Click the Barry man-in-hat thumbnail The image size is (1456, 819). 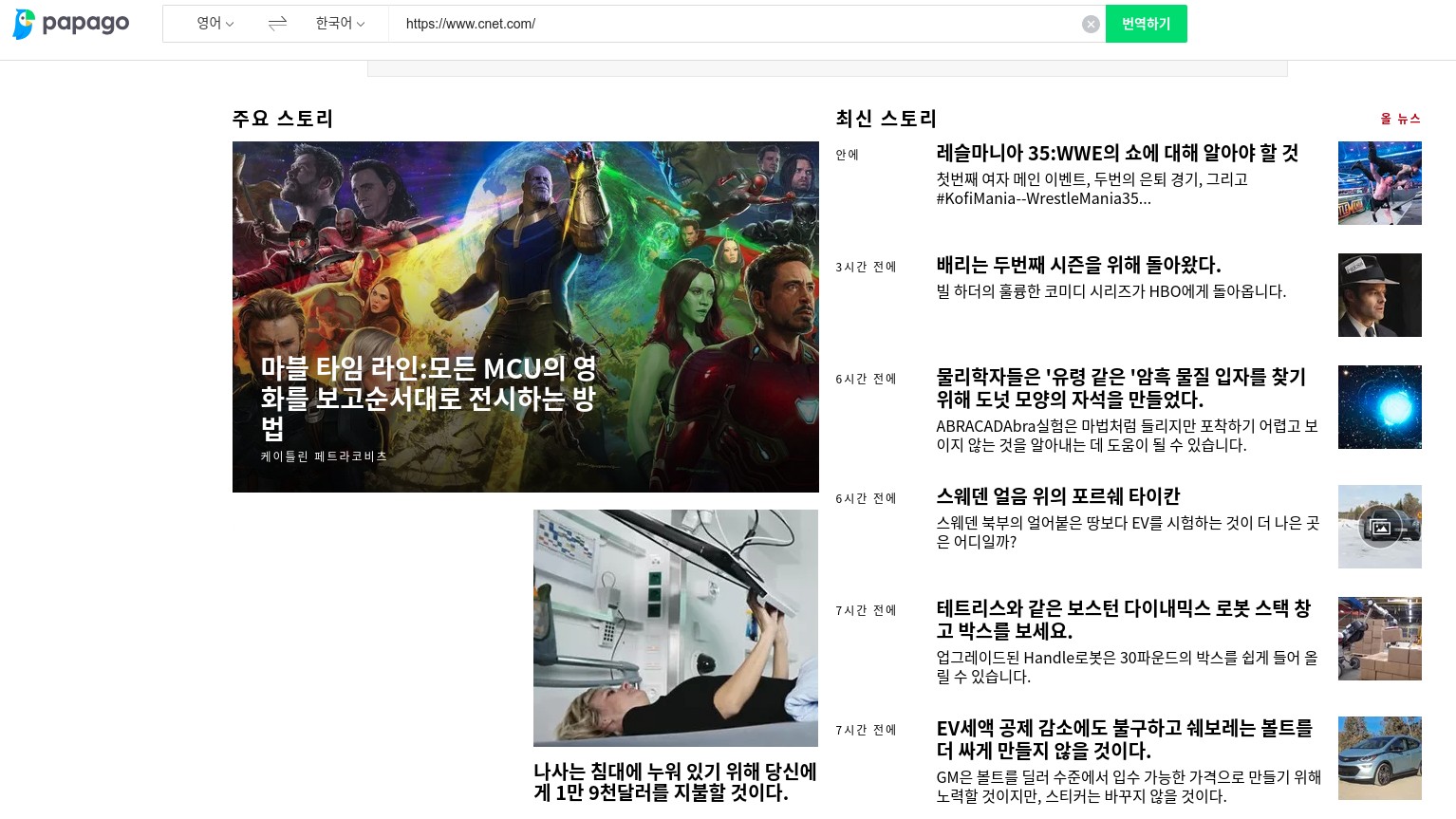click(x=1380, y=295)
